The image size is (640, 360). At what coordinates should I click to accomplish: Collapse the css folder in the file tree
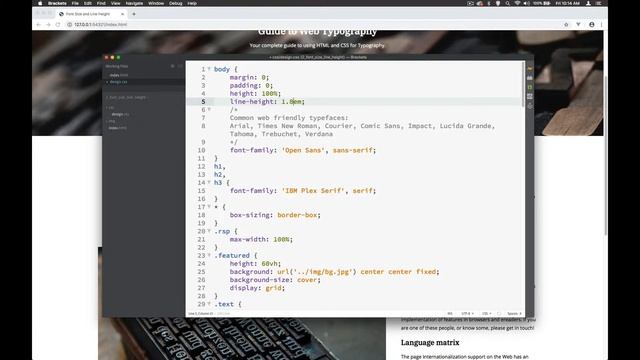[x=111, y=108]
